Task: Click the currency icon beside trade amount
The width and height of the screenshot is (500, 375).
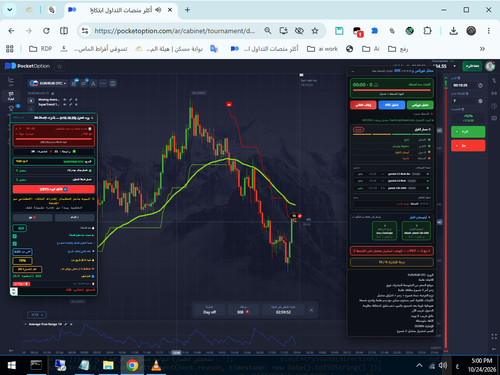Action: (480, 101)
